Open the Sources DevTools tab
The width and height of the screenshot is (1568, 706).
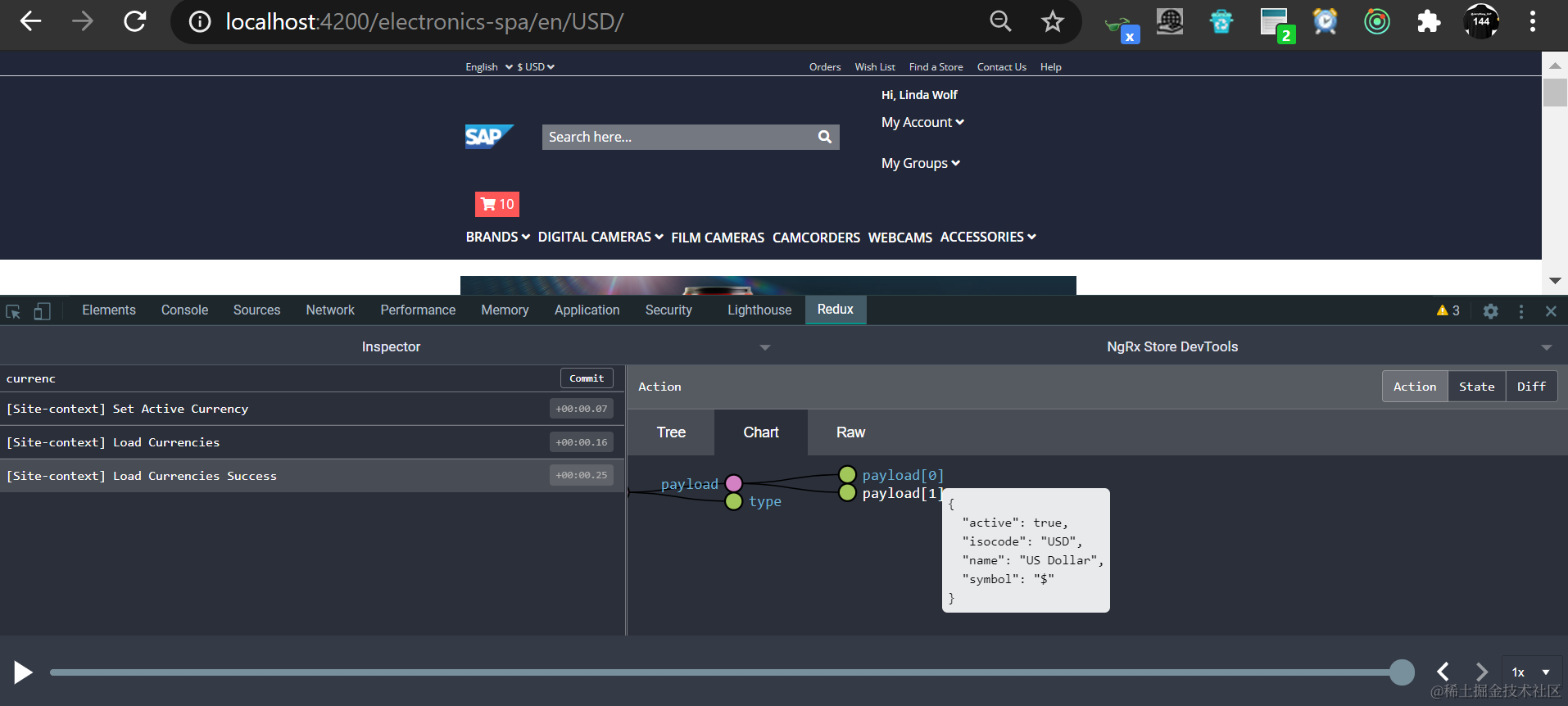[x=256, y=310]
